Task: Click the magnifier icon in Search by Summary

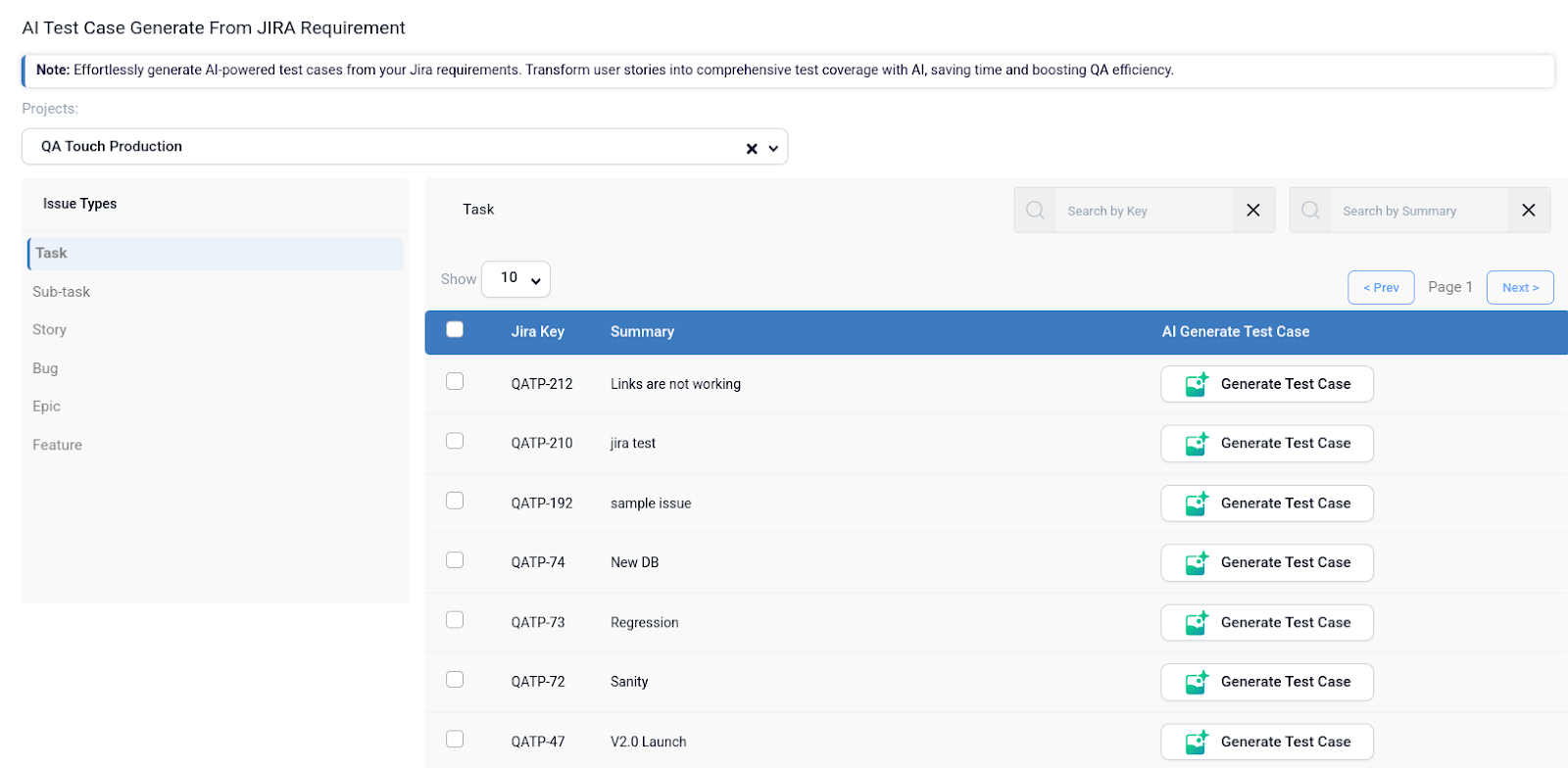Action: (x=1310, y=211)
